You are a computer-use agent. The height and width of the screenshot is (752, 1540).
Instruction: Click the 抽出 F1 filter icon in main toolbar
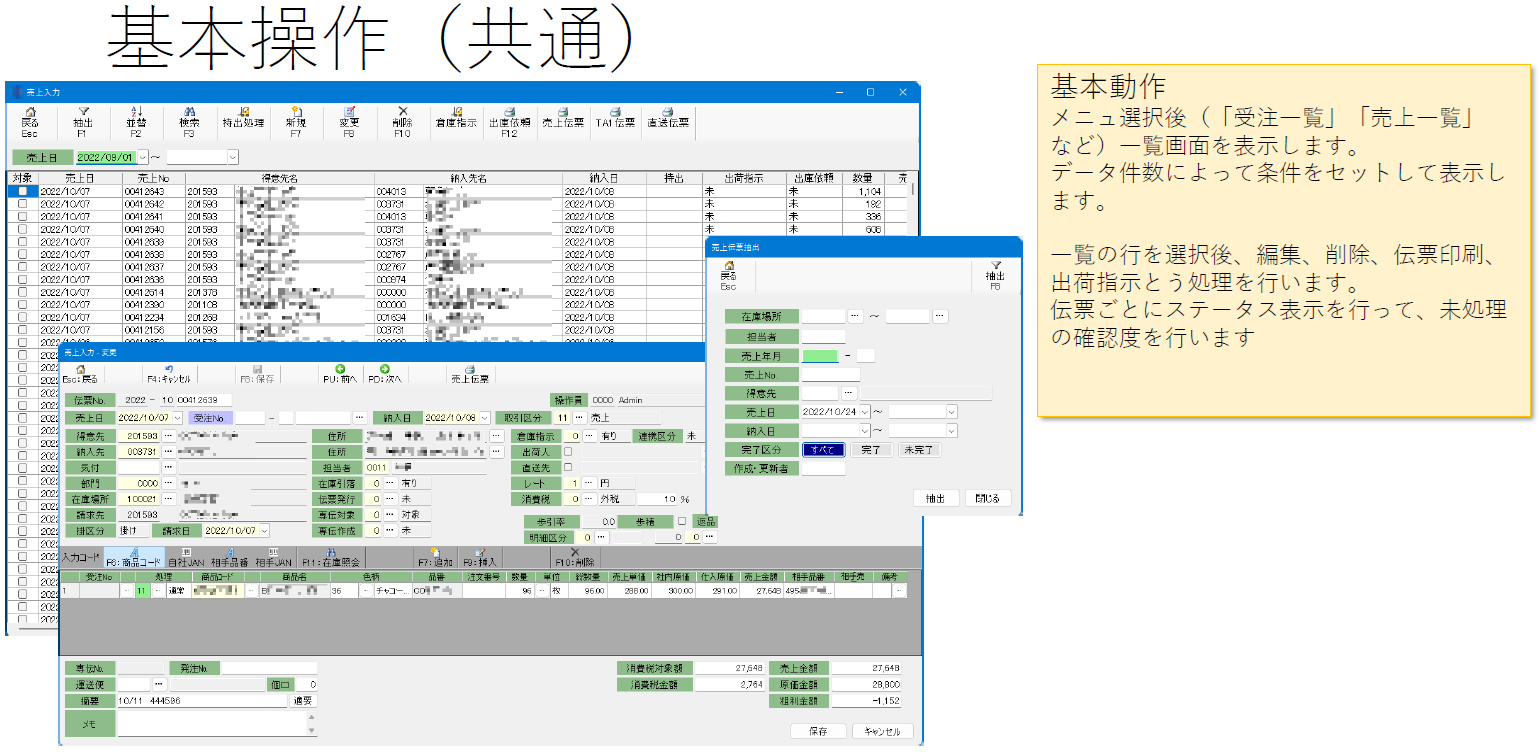pos(83,120)
